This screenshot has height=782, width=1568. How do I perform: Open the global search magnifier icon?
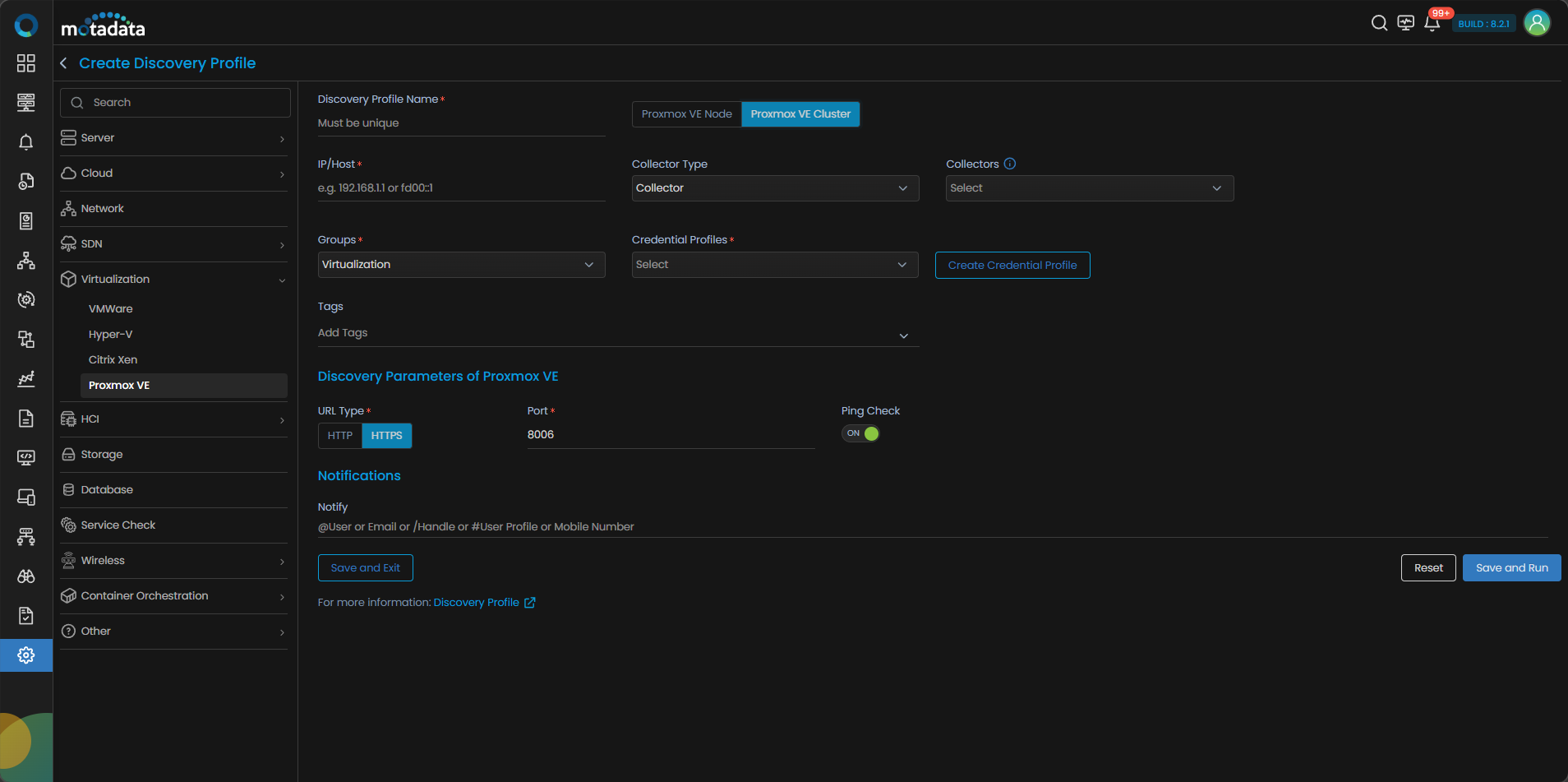(1379, 23)
